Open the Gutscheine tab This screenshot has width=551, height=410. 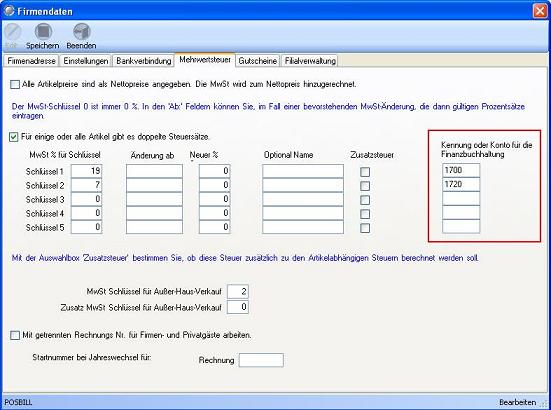click(x=258, y=61)
